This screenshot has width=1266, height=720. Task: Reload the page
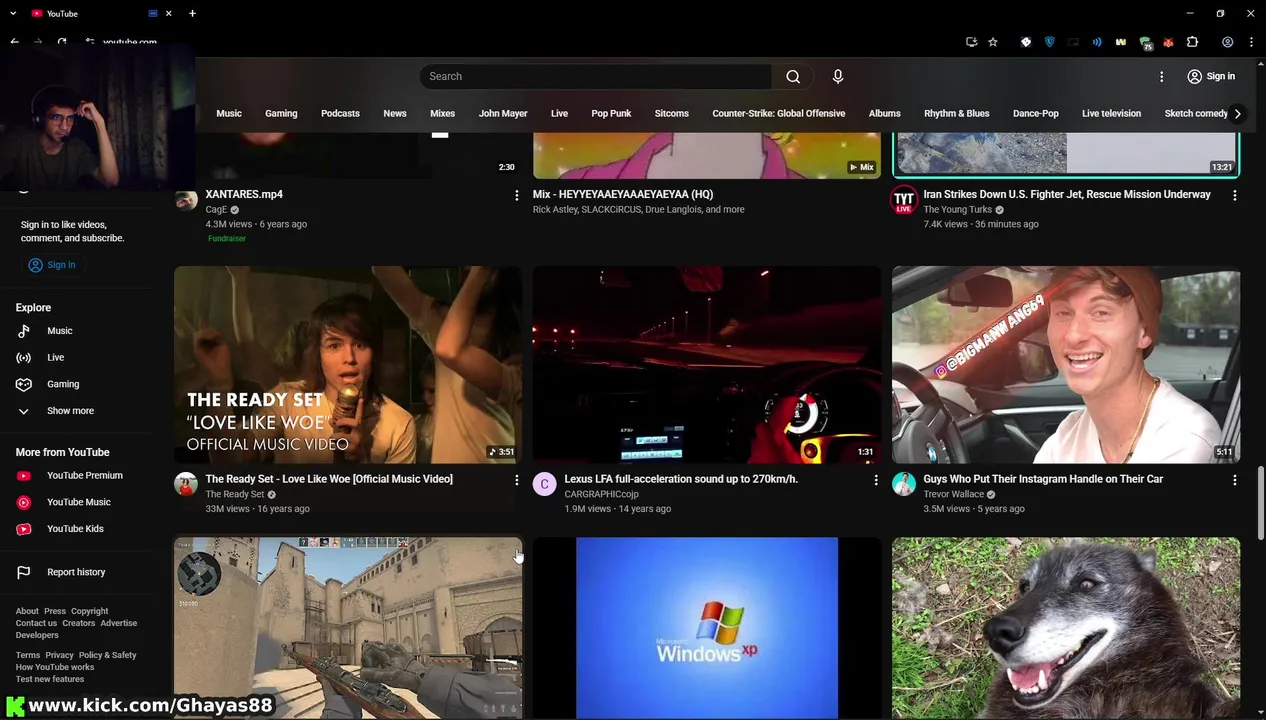(x=62, y=42)
